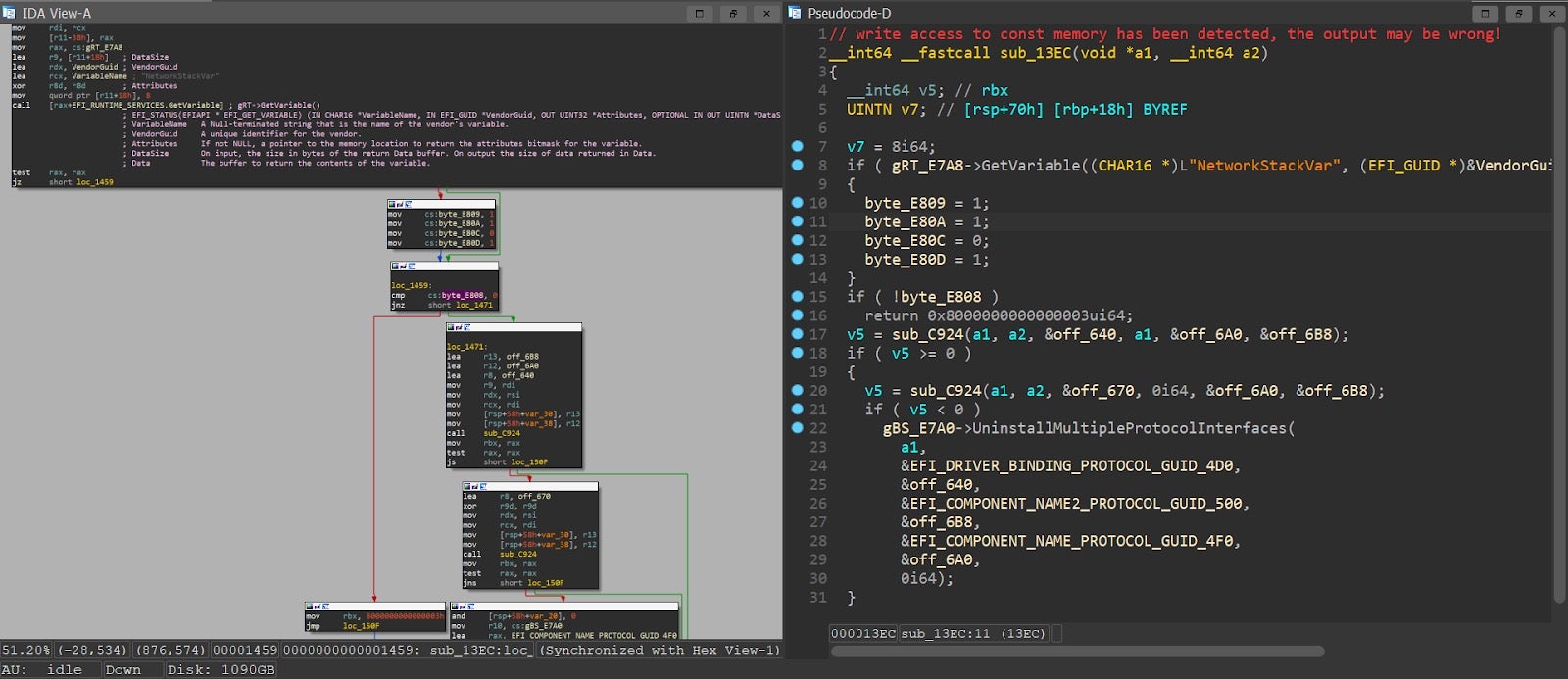The width and height of the screenshot is (1568, 679).
Task: Toggle breakpoint dot on pseudocode line 22
Action: click(798, 428)
